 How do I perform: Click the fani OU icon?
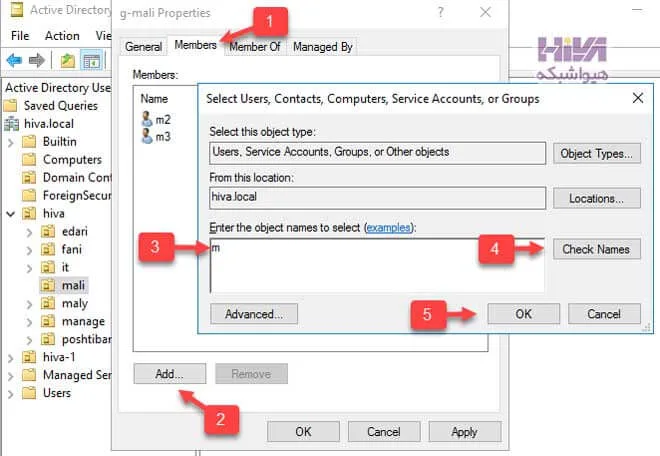(x=48, y=249)
